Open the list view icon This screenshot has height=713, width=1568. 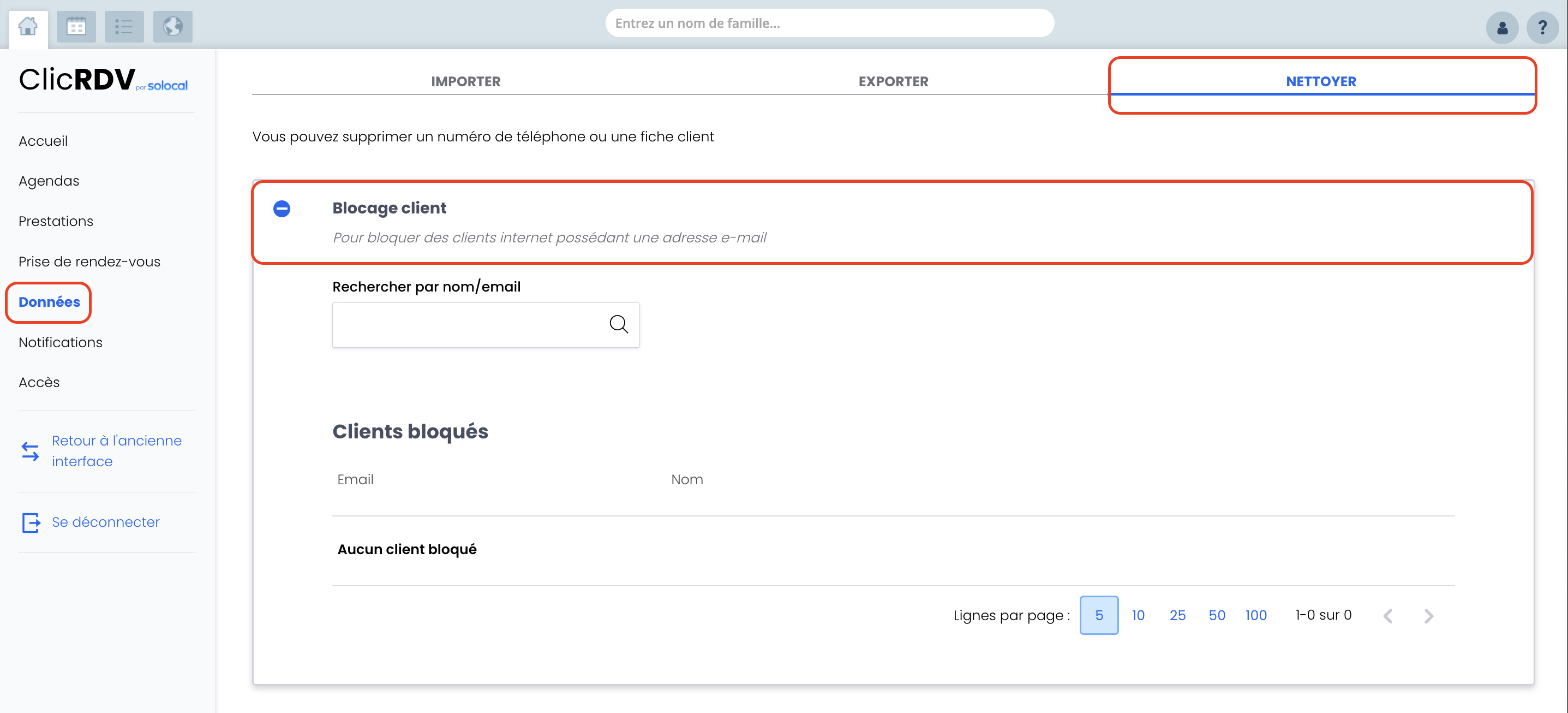(x=124, y=27)
